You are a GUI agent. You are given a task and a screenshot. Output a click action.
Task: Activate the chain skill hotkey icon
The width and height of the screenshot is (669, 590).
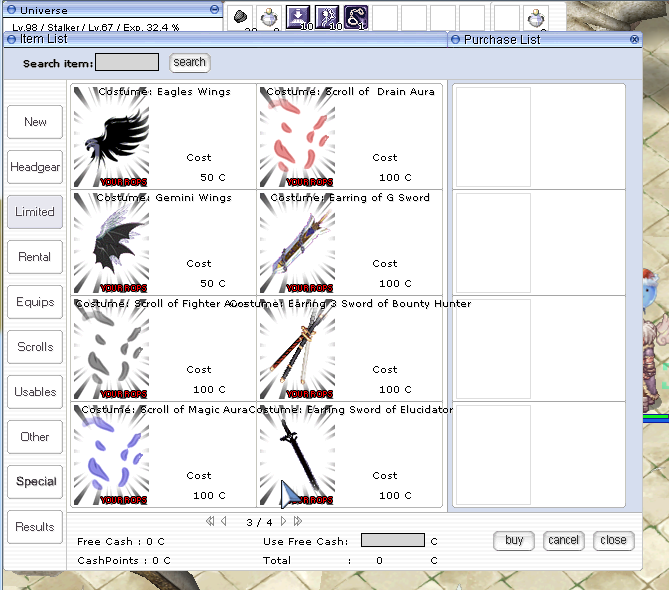[356, 17]
